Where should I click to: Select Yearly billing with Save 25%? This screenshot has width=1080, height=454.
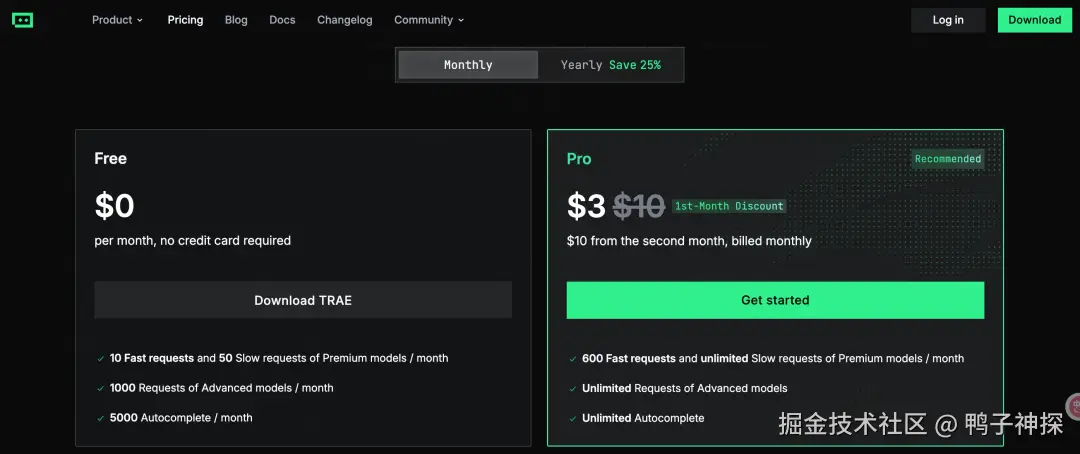click(610, 65)
